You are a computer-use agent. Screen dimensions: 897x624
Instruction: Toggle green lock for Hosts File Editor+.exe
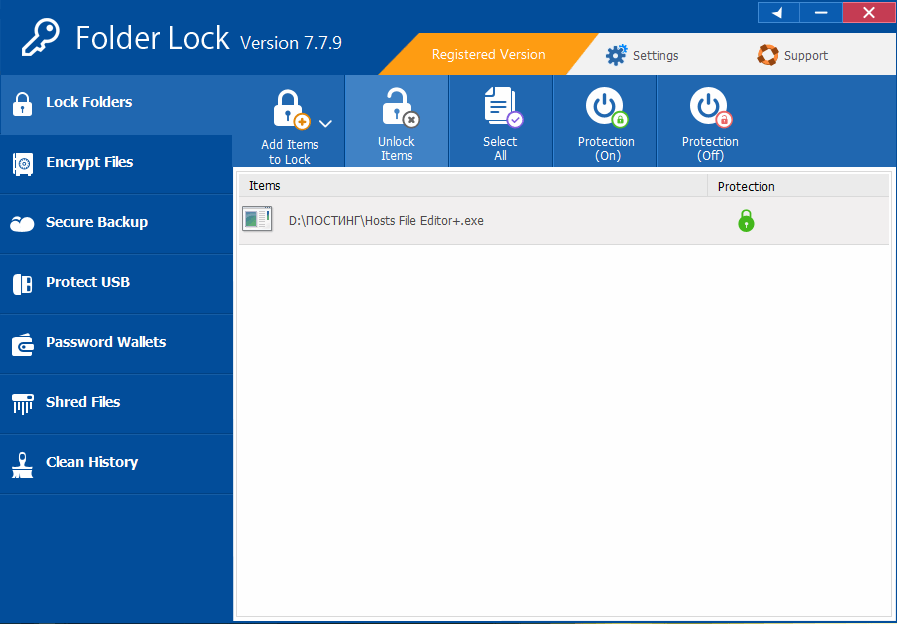click(x=746, y=221)
